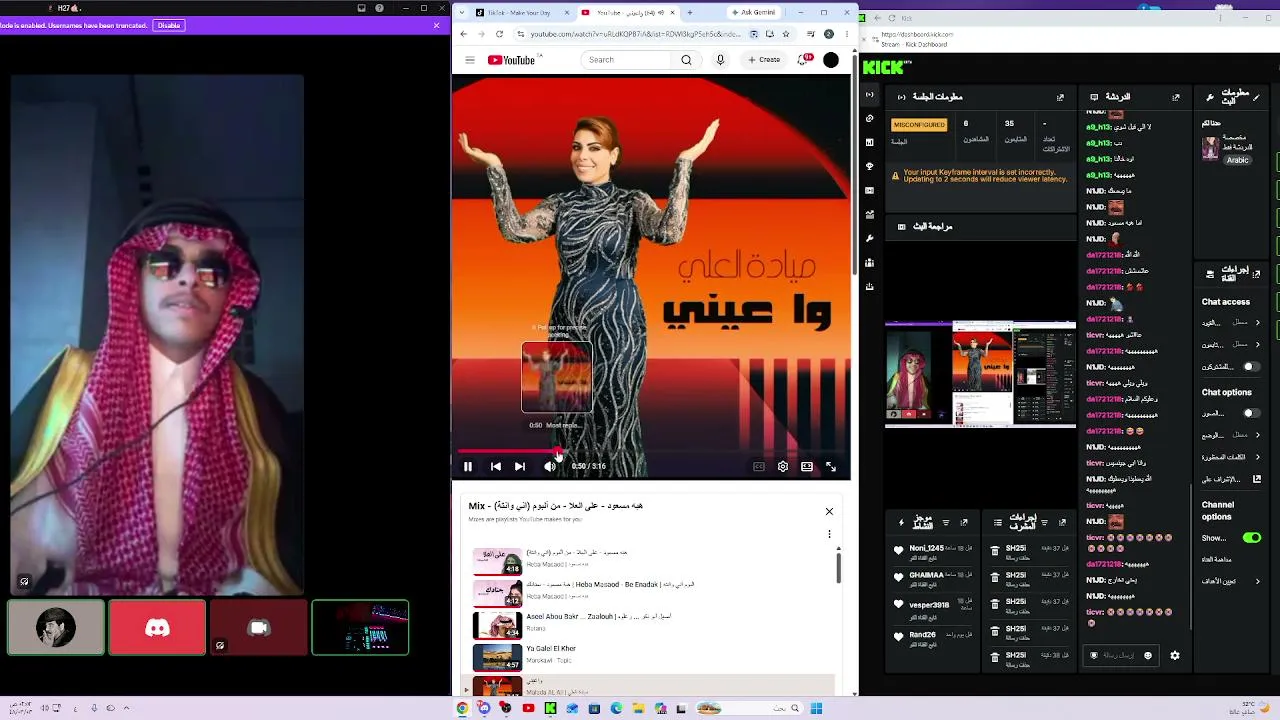The image size is (1280, 720).
Task: Click Disable in the purple notice bar
Action: point(169,25)
